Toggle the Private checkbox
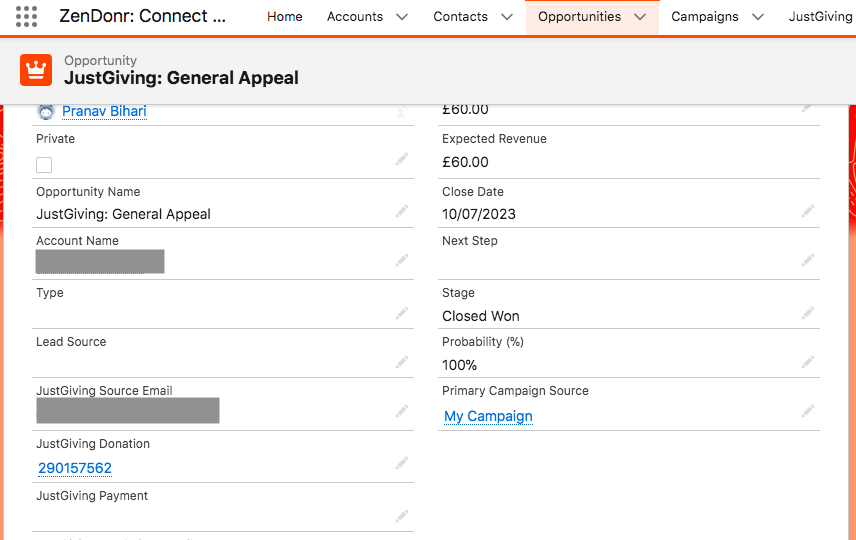This screenshot has height=540, width=856. 44,164
